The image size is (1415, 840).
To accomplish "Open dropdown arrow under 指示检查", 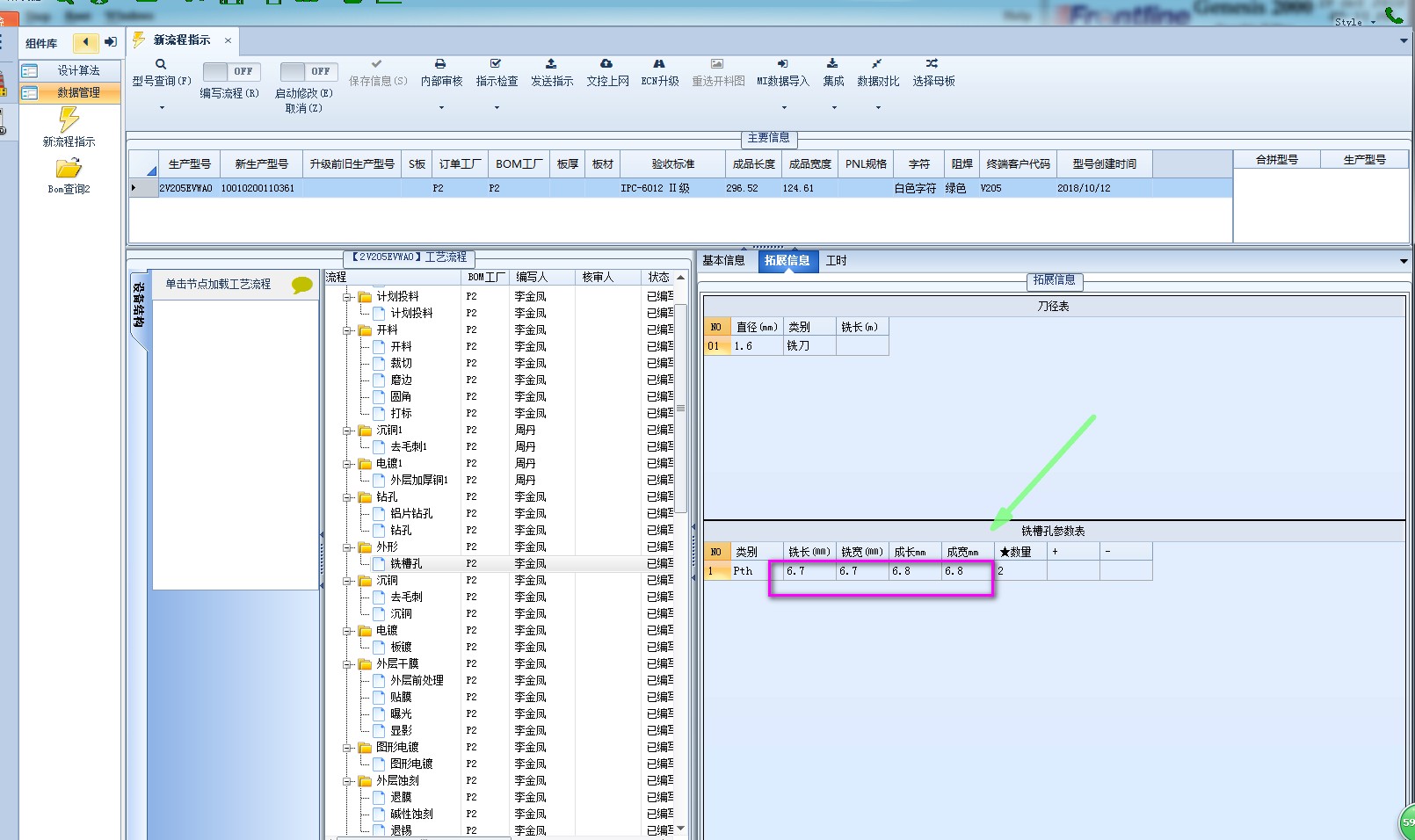I will (497, 108).
